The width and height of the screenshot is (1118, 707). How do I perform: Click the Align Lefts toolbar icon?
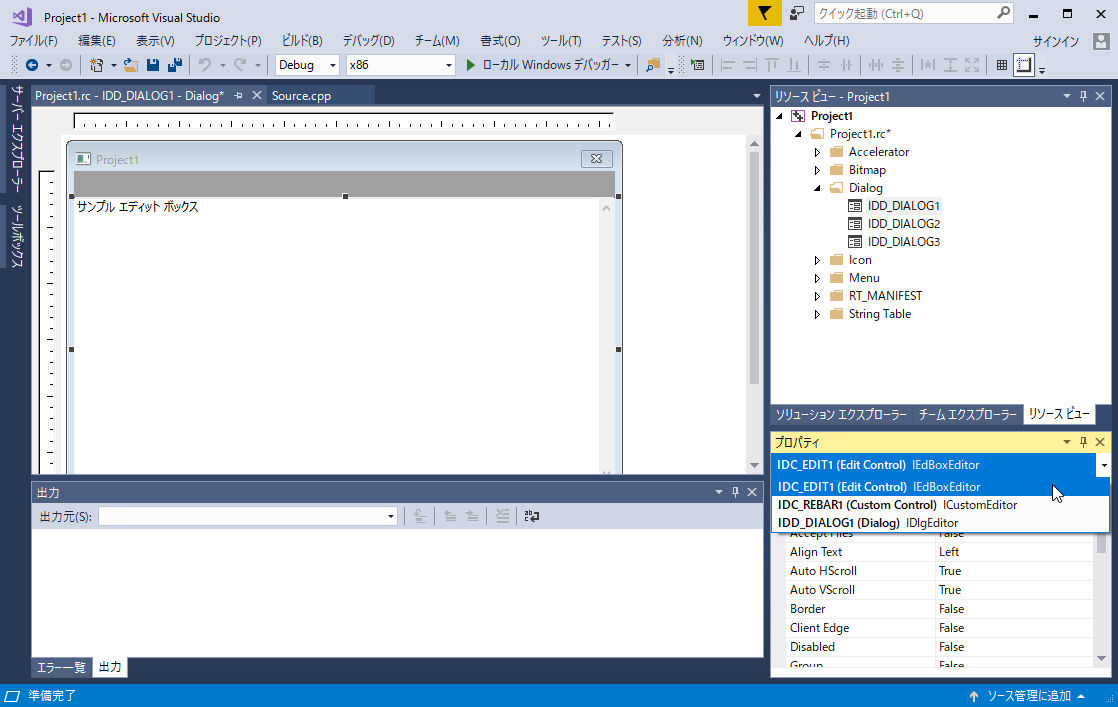coord(727,65)
